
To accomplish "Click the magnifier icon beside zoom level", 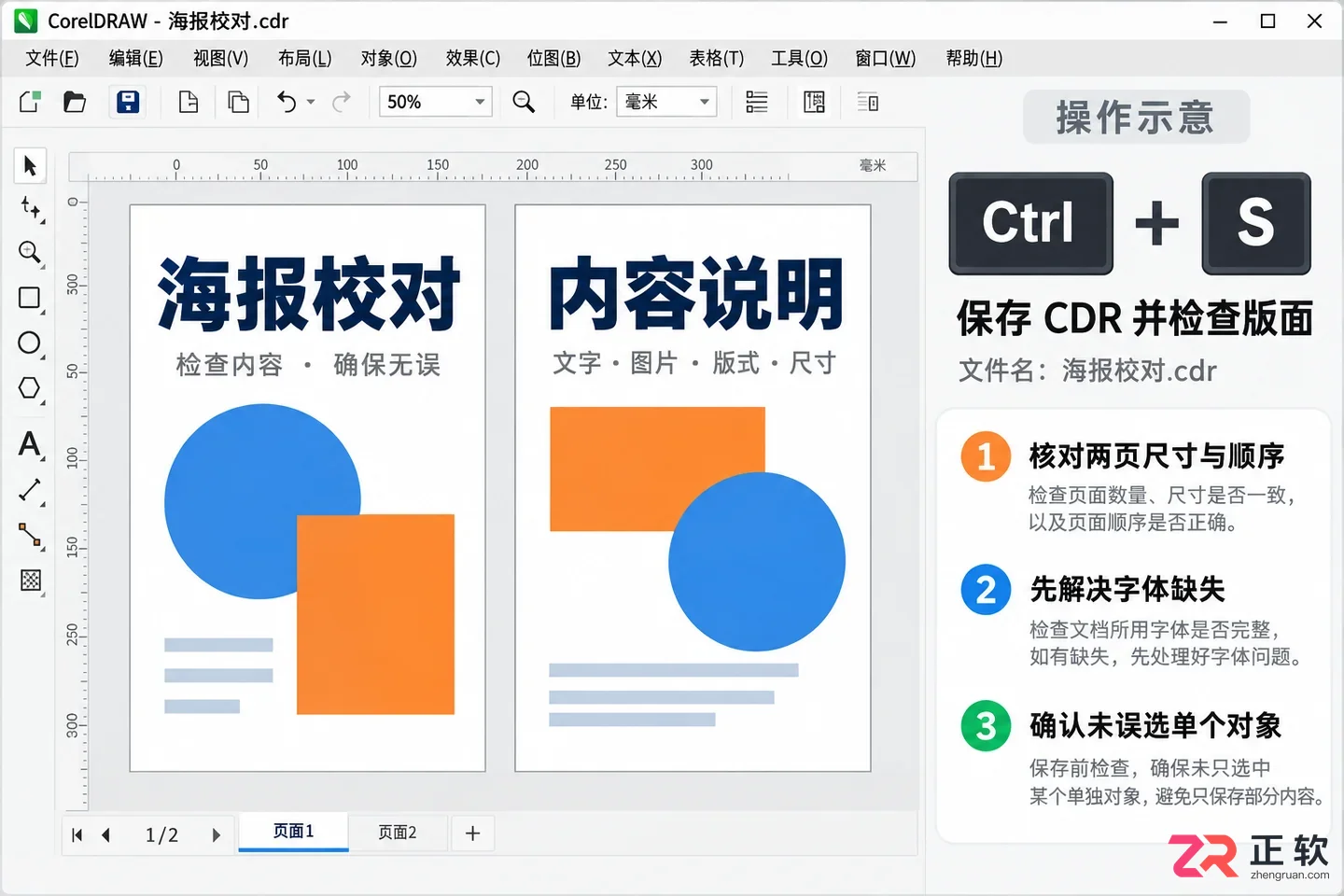I will coord(524,102).
